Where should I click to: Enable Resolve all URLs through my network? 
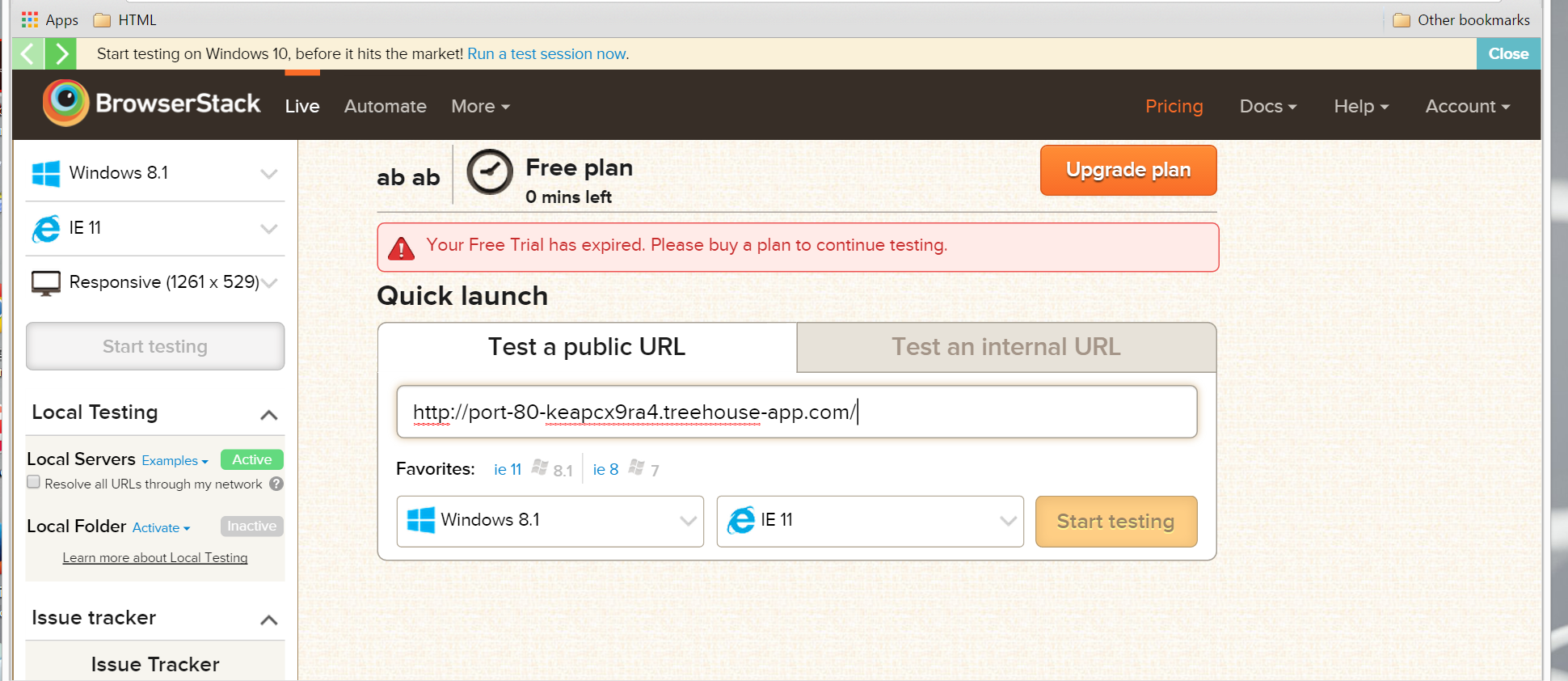pos(34,482)
